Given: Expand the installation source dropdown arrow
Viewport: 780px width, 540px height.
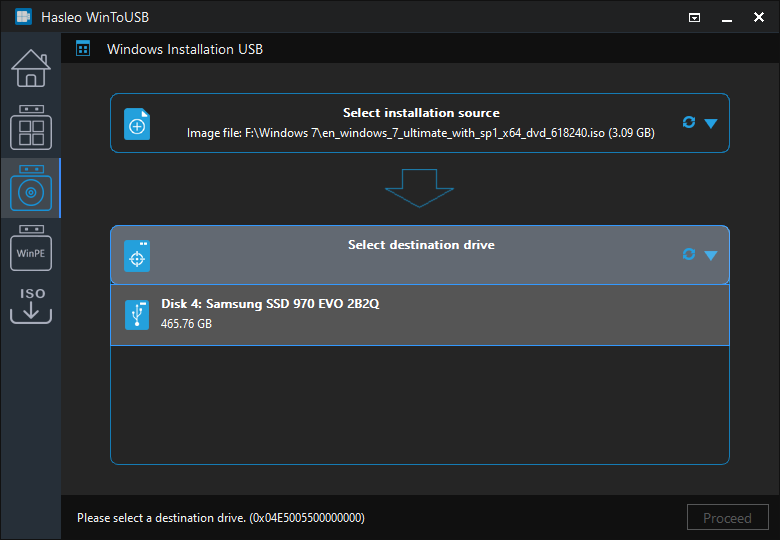Looking at the screenshot, I should coord(711,123).
